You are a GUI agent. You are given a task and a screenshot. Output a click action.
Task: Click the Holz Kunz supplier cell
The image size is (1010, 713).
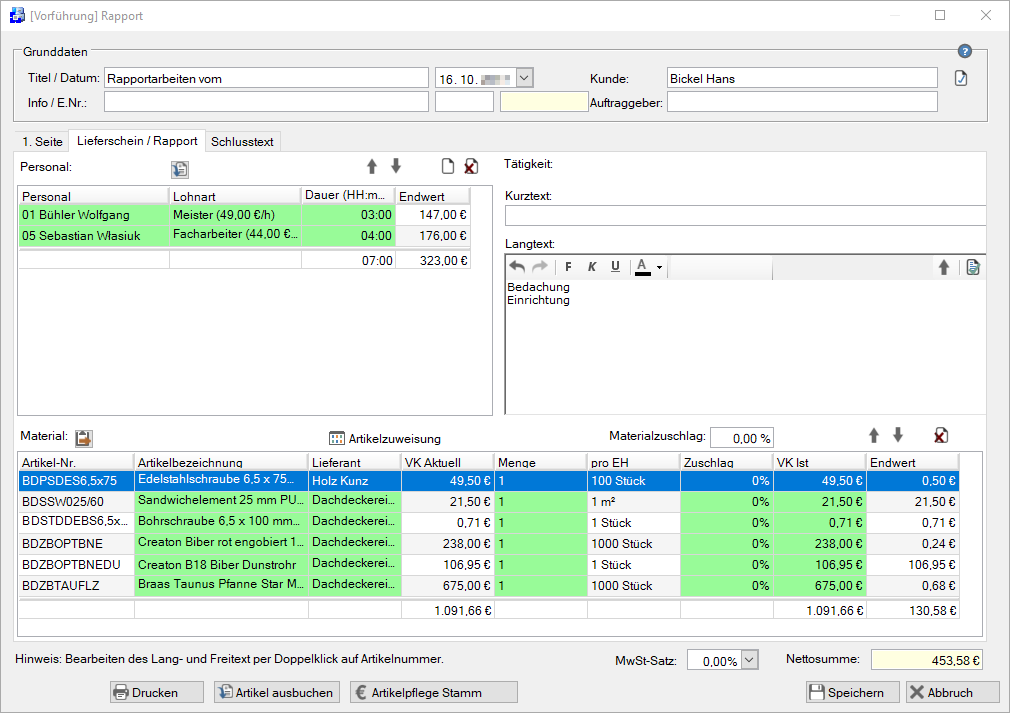[x=355, y=481]
